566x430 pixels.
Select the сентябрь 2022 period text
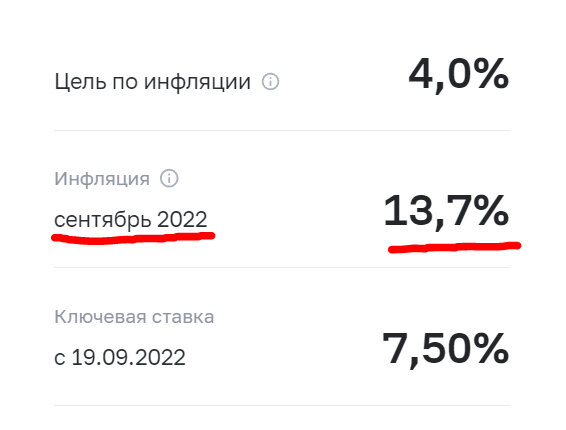click(131, 219)
